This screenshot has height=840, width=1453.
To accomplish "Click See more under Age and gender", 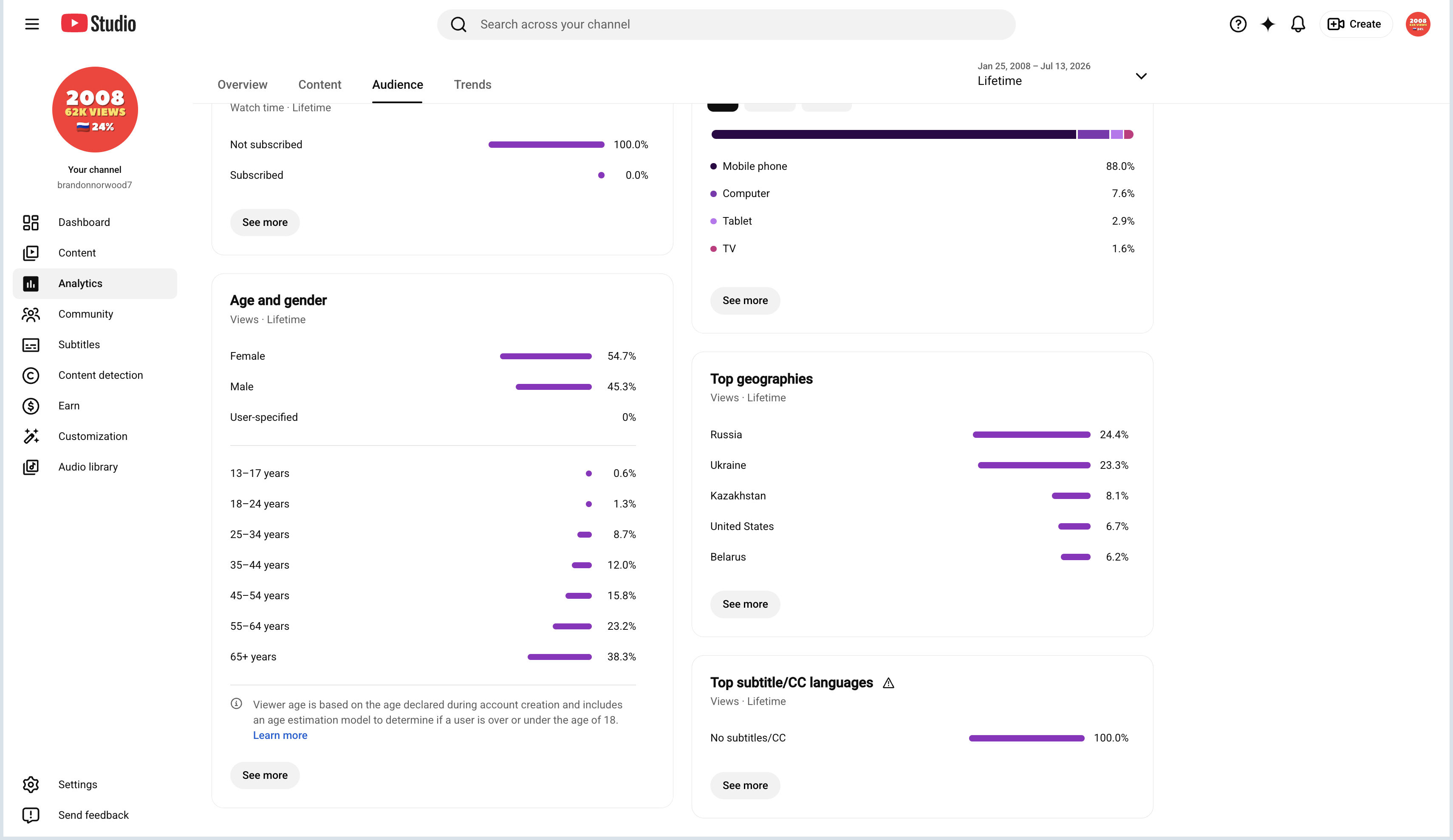I will (x=265, y=775).
